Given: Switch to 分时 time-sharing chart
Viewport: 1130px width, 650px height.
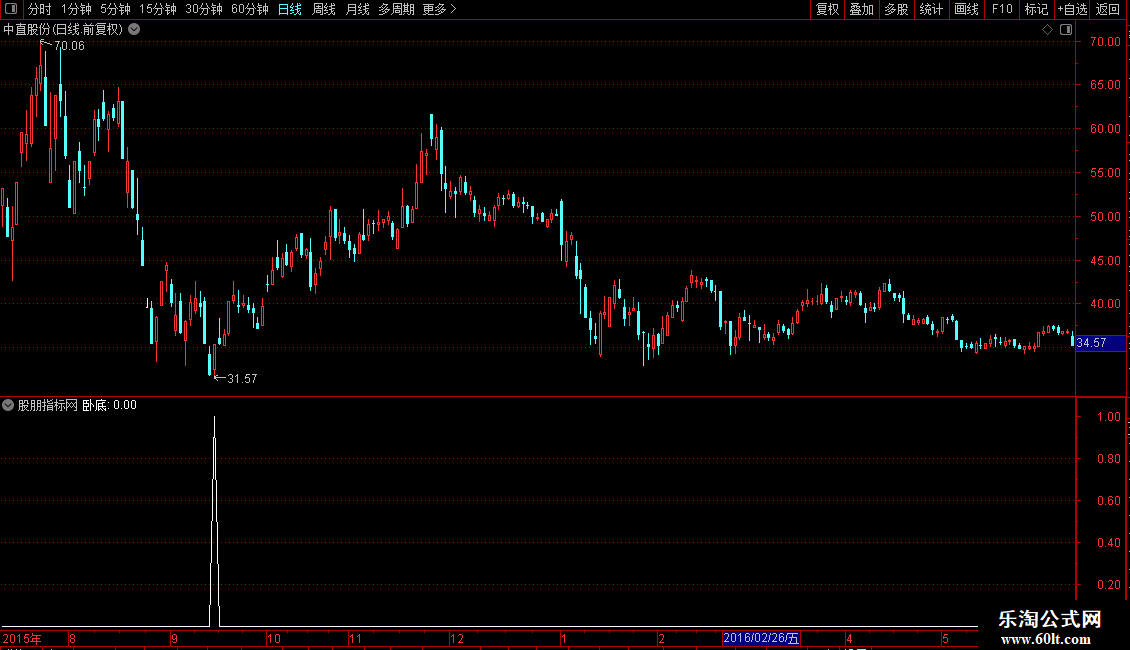Looking at the screenshot, I should (40, 9).
